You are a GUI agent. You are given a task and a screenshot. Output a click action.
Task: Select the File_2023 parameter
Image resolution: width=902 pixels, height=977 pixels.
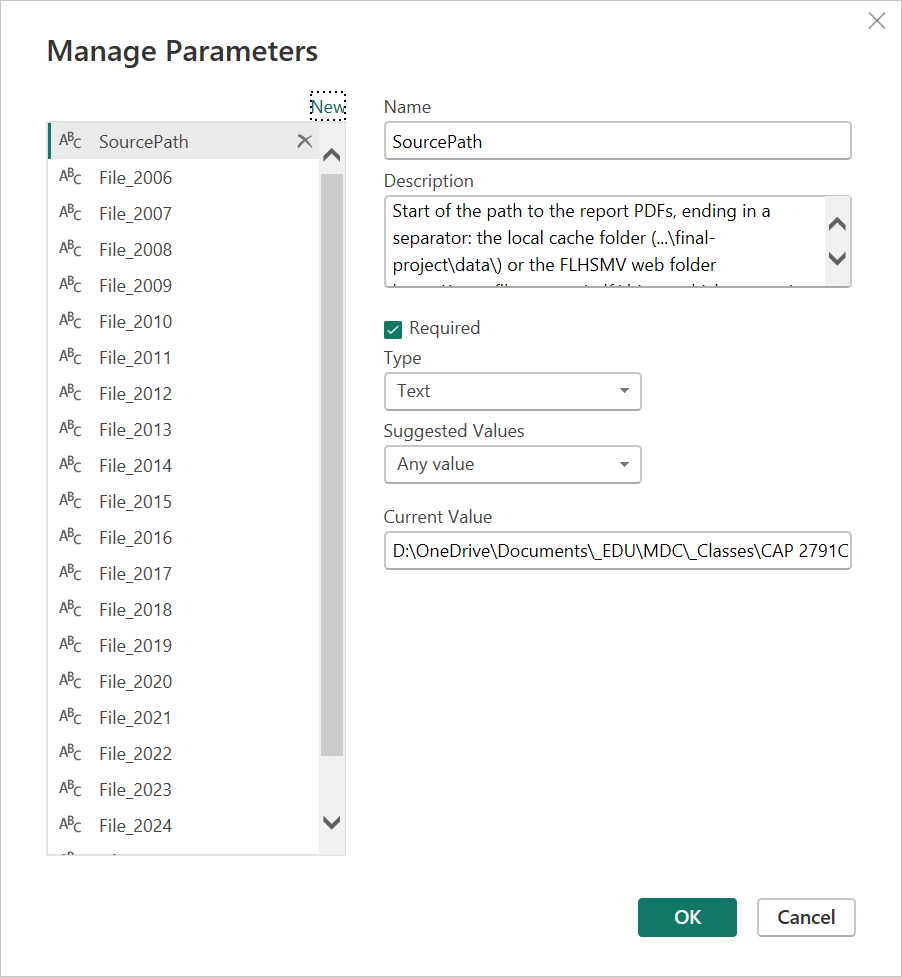[x=183, y=789]
